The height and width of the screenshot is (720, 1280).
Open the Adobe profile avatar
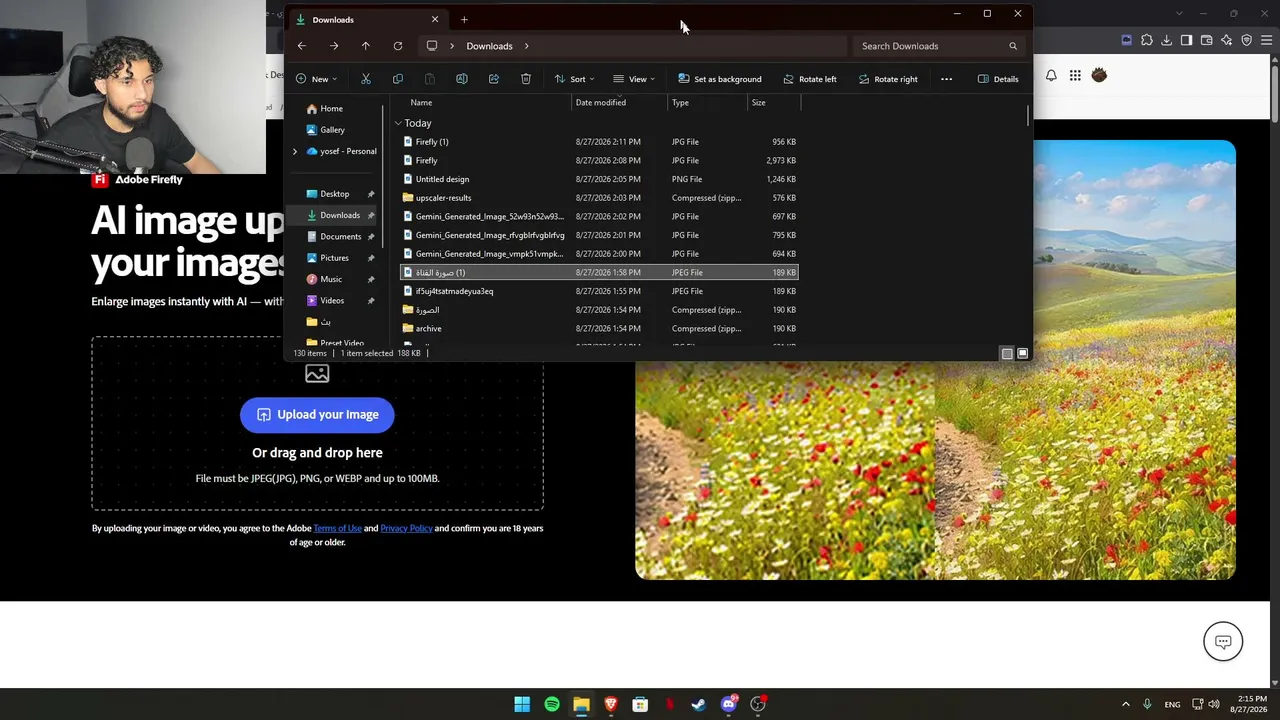pyautogui.click(x=1099, y=75)
